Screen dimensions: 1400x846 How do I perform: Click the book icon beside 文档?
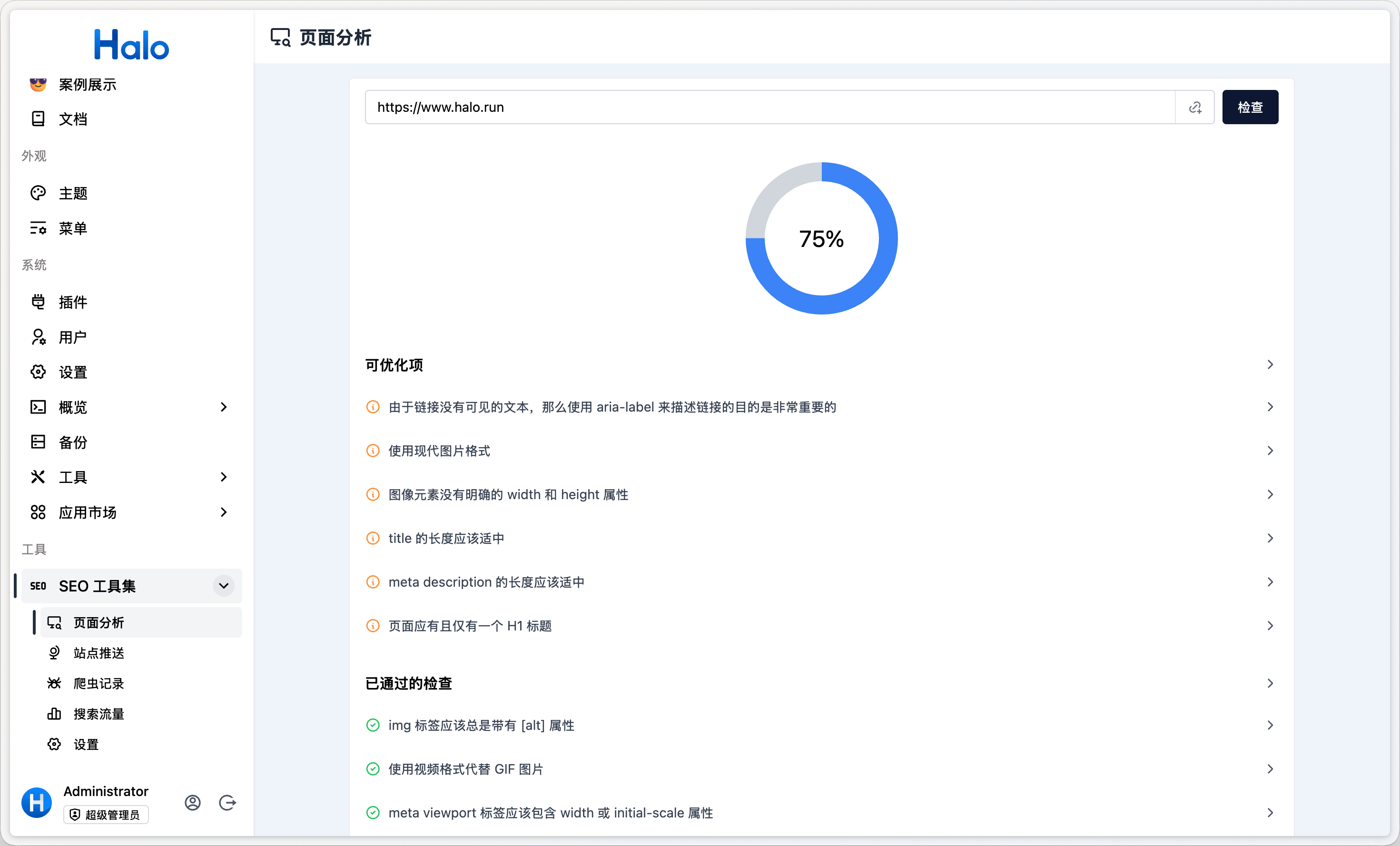pos(38,119)
